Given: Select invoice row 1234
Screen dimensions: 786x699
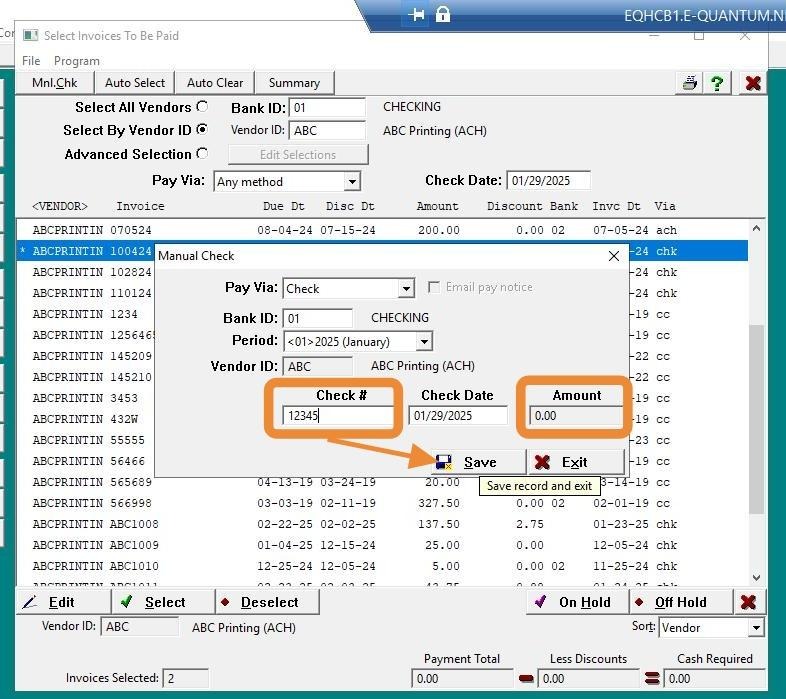Looking at the screenshot, I should click(x=382, y=314).
